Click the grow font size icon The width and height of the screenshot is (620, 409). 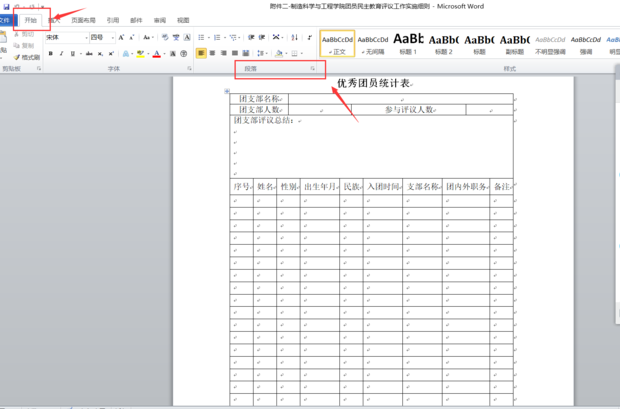120,37
